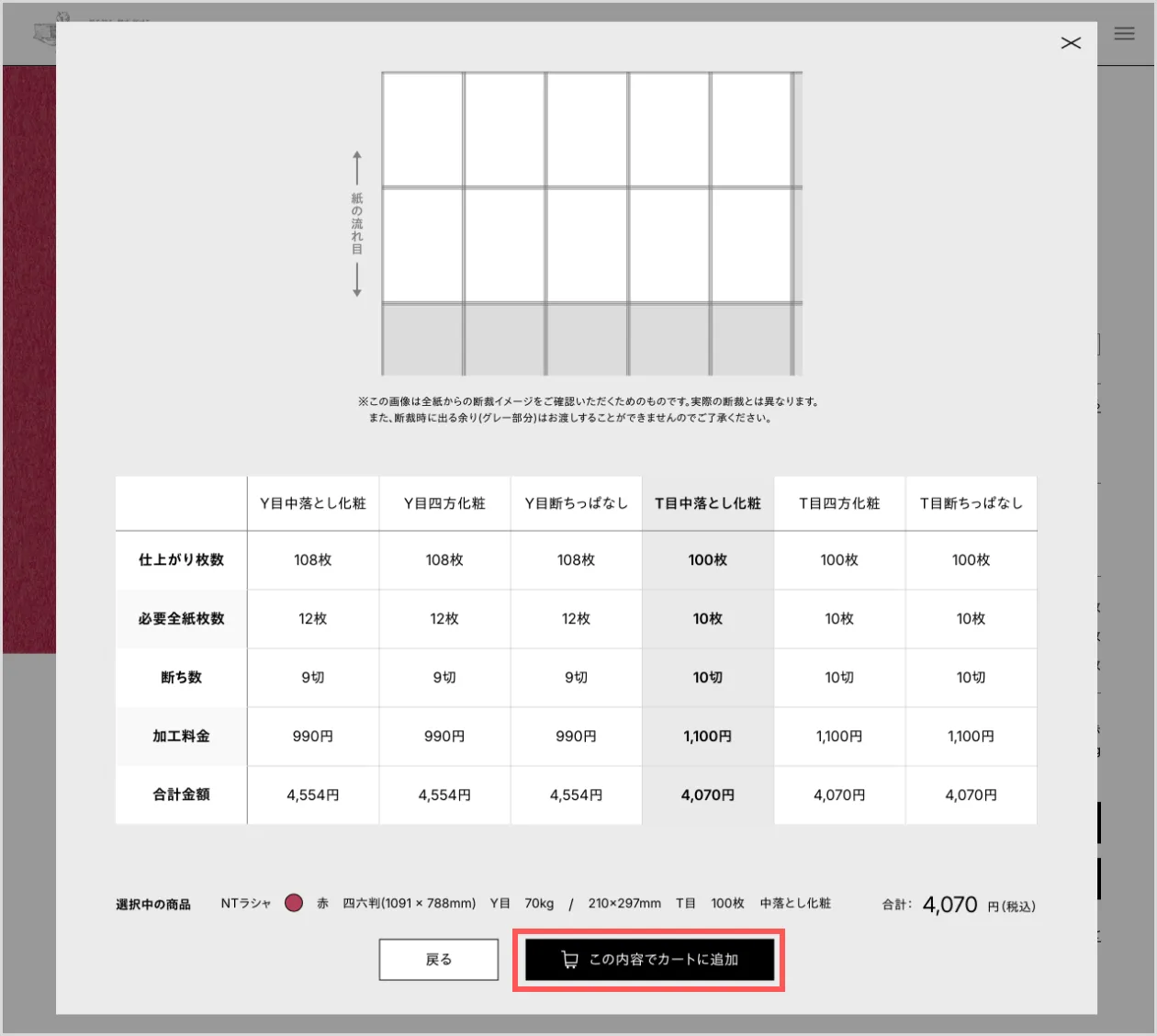1157x1036 pixels.
Task: Choose the Y目断ちっぱなし option
Action: point(576,503)
